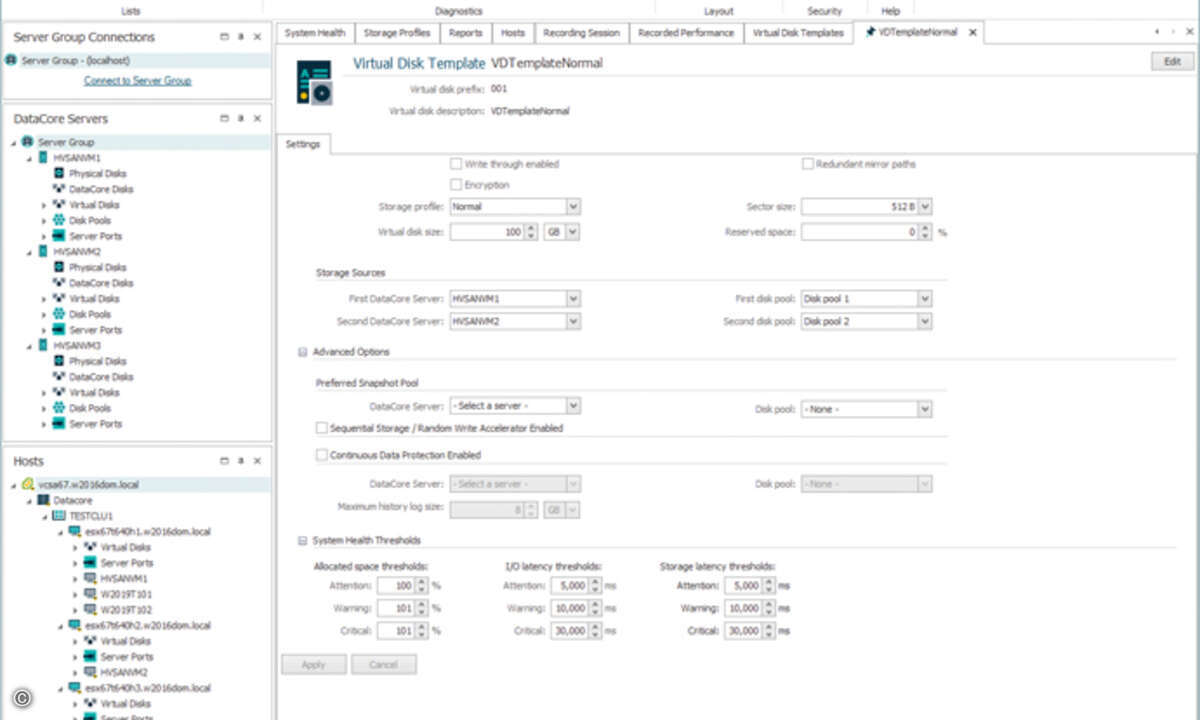Click the Edit button
The height and width of the screenshot is (720, 1200).
[x=1173, y=62]
